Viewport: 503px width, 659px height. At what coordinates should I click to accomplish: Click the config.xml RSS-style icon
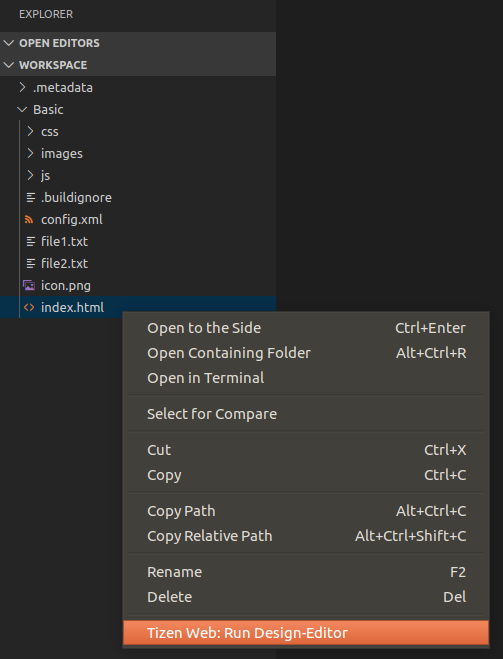click(x=29, y=219)
